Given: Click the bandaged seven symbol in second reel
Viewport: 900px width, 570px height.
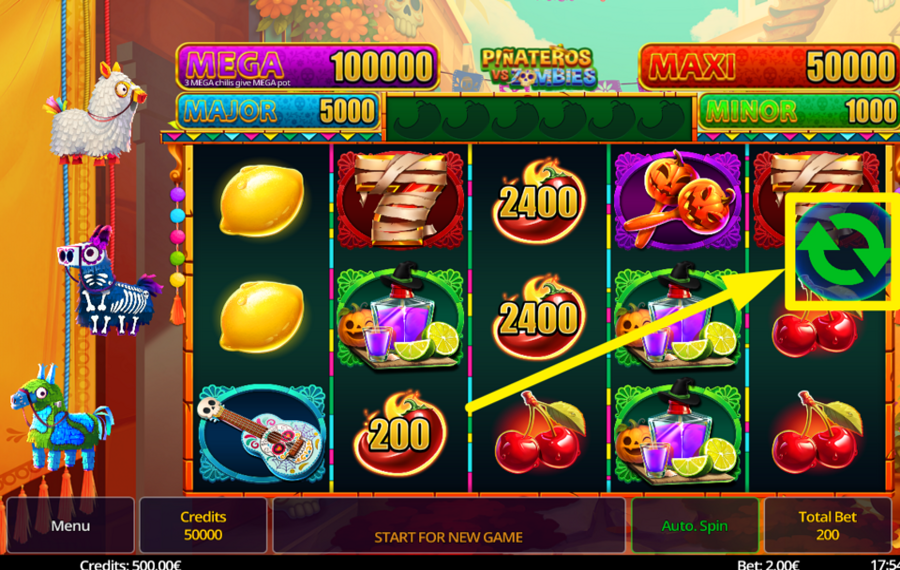Looking at the screenshot, I should click(x=401, y=200).
